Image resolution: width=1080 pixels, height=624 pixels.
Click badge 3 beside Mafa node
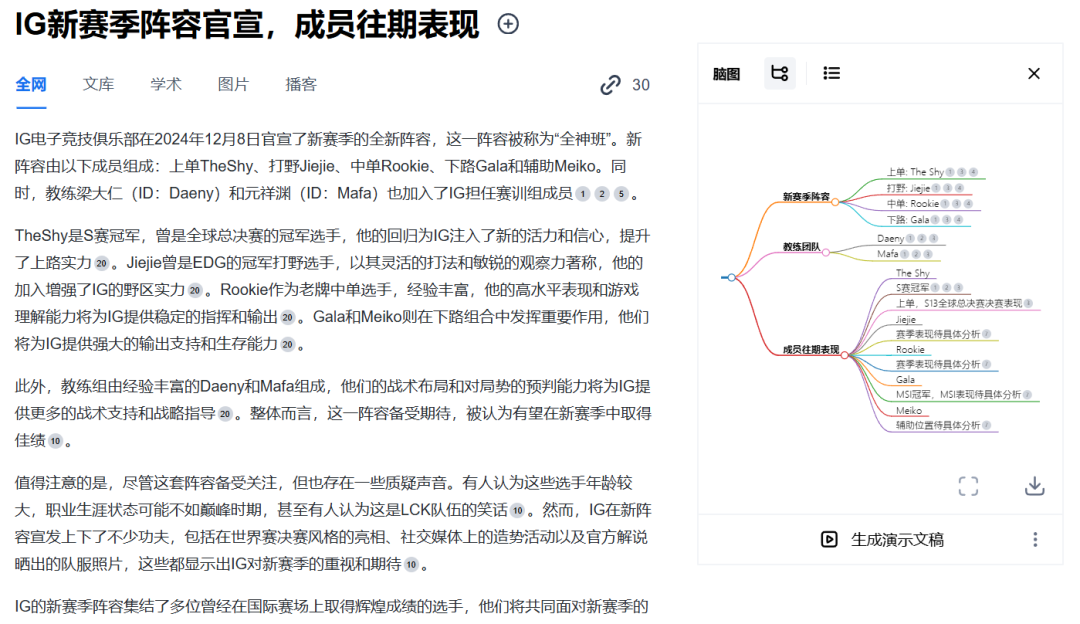[x=928, y=254]
